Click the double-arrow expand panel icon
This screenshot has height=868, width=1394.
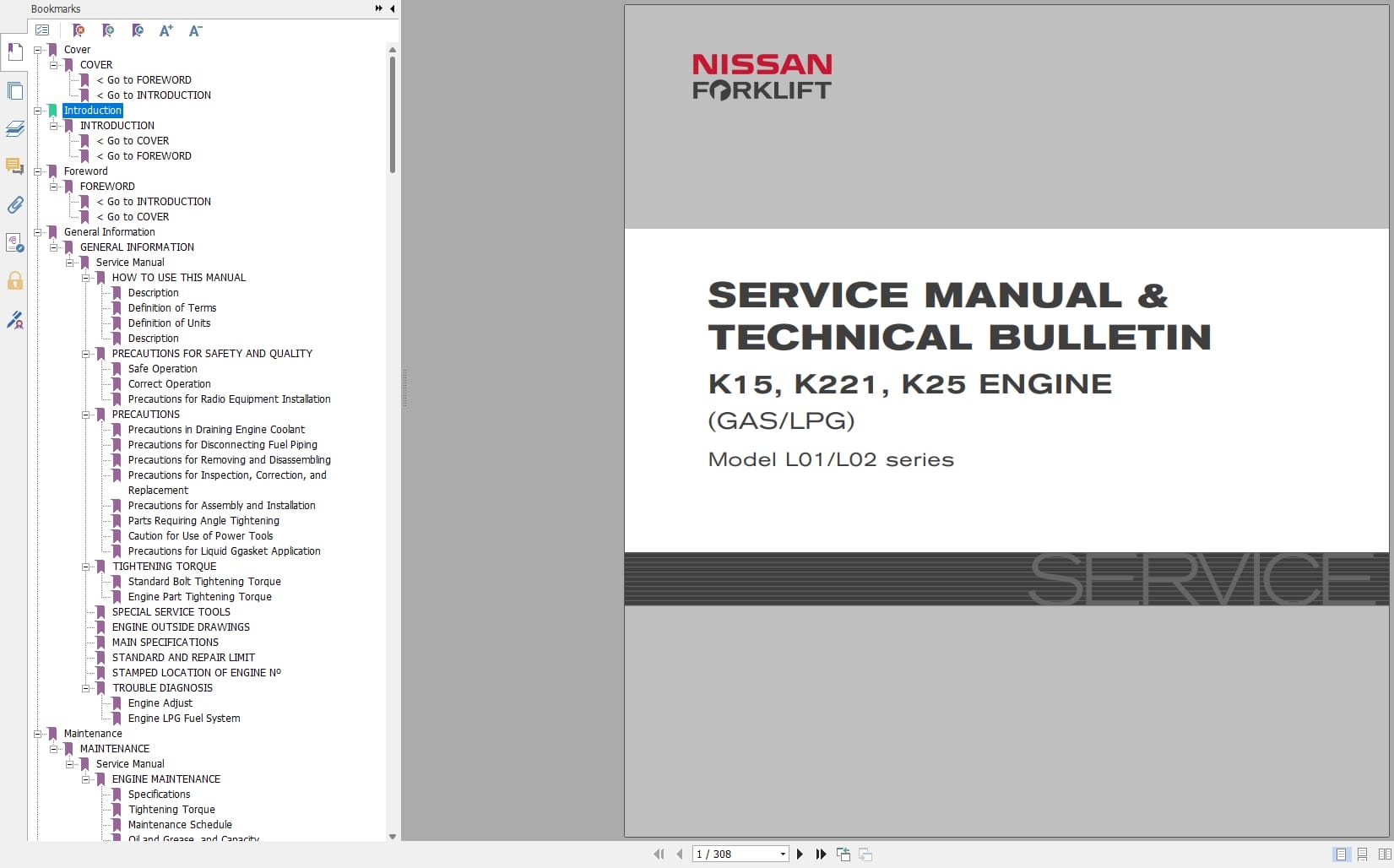tap(379, 8)
